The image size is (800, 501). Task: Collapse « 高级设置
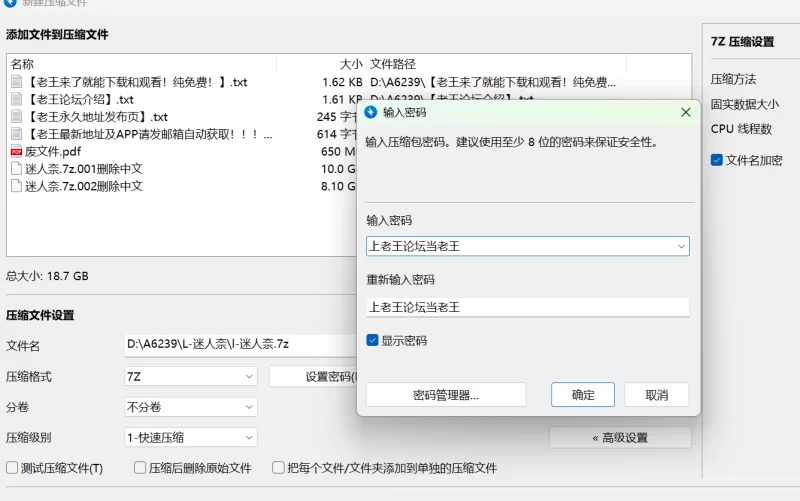point(620,438)
